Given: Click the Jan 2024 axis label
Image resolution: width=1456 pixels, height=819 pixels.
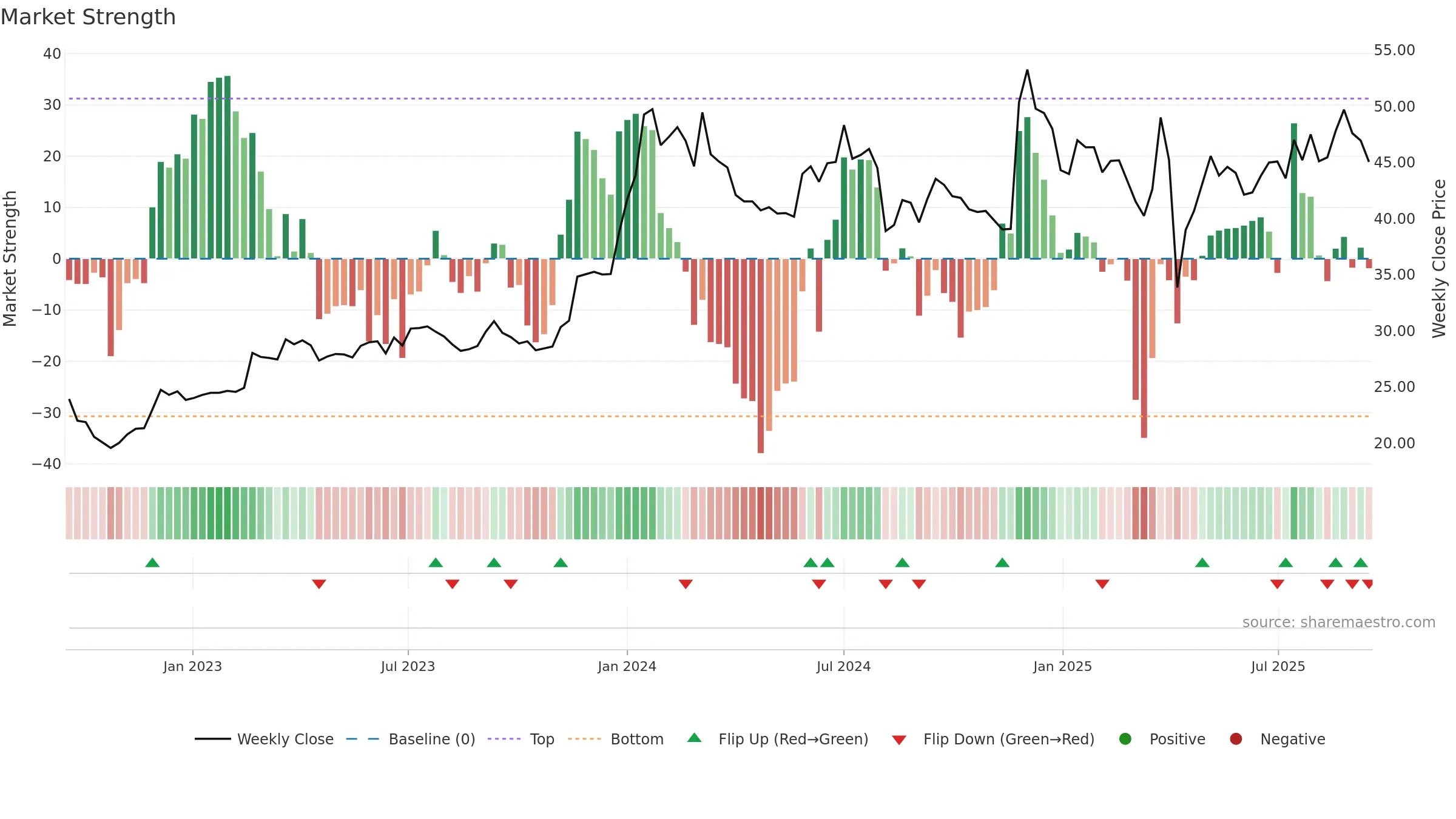Looking at the screenshot, I should click(x=627, y=666).
